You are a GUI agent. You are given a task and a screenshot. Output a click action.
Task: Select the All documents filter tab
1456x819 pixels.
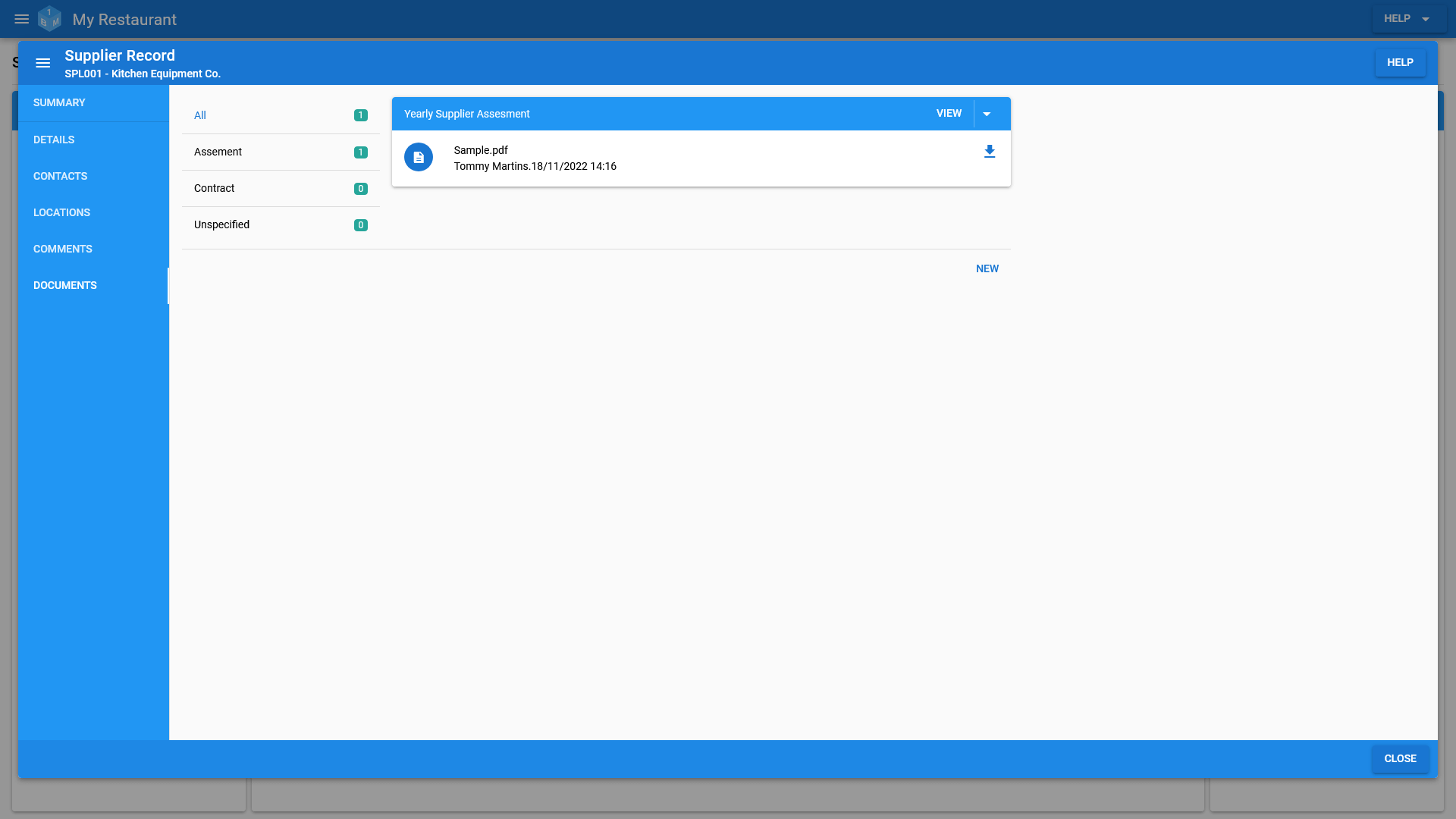point(200,115)
